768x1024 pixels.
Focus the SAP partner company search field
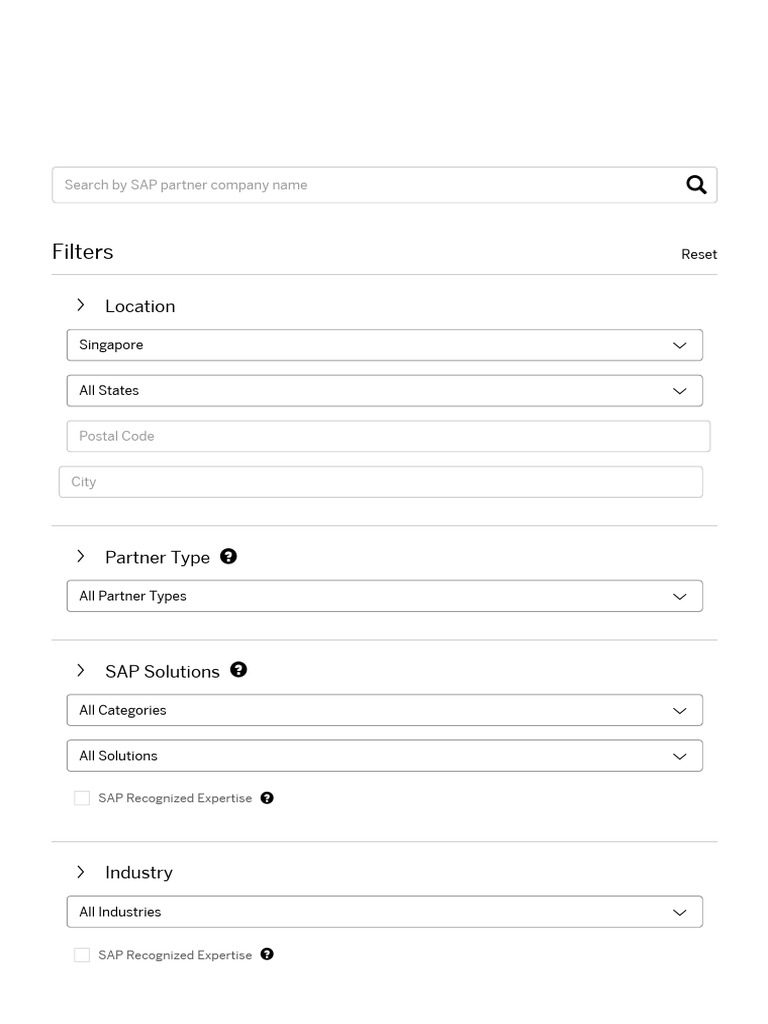(x=365, y=185)
